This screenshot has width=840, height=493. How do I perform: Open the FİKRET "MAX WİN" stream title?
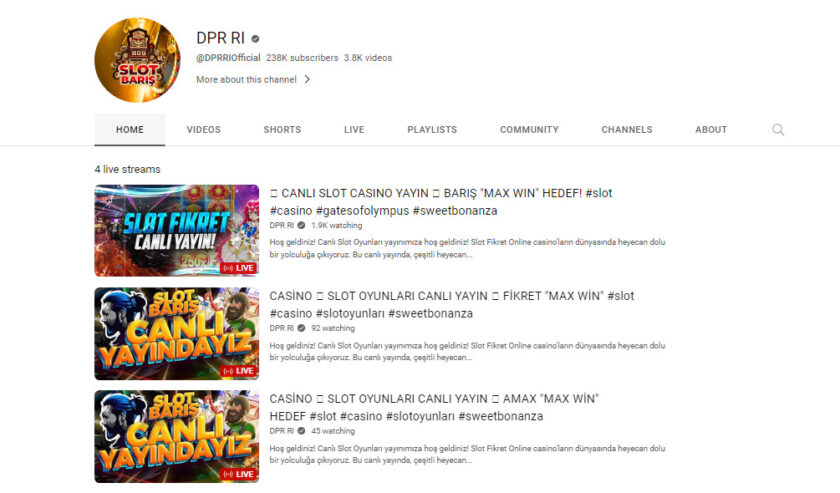pos(452,304)
